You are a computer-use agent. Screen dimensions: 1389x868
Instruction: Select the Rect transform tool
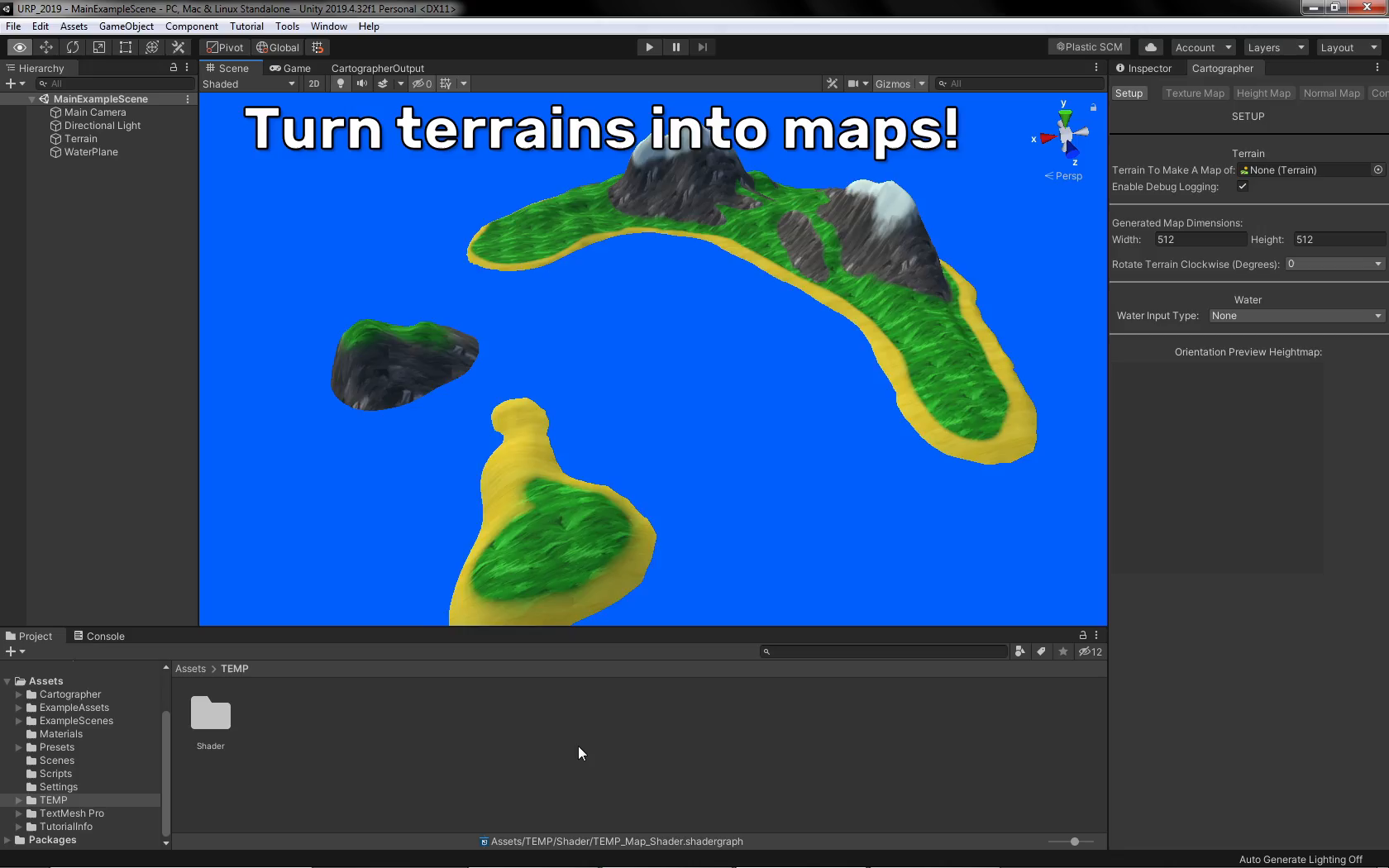pyautogui.click(x=126, y=47)
